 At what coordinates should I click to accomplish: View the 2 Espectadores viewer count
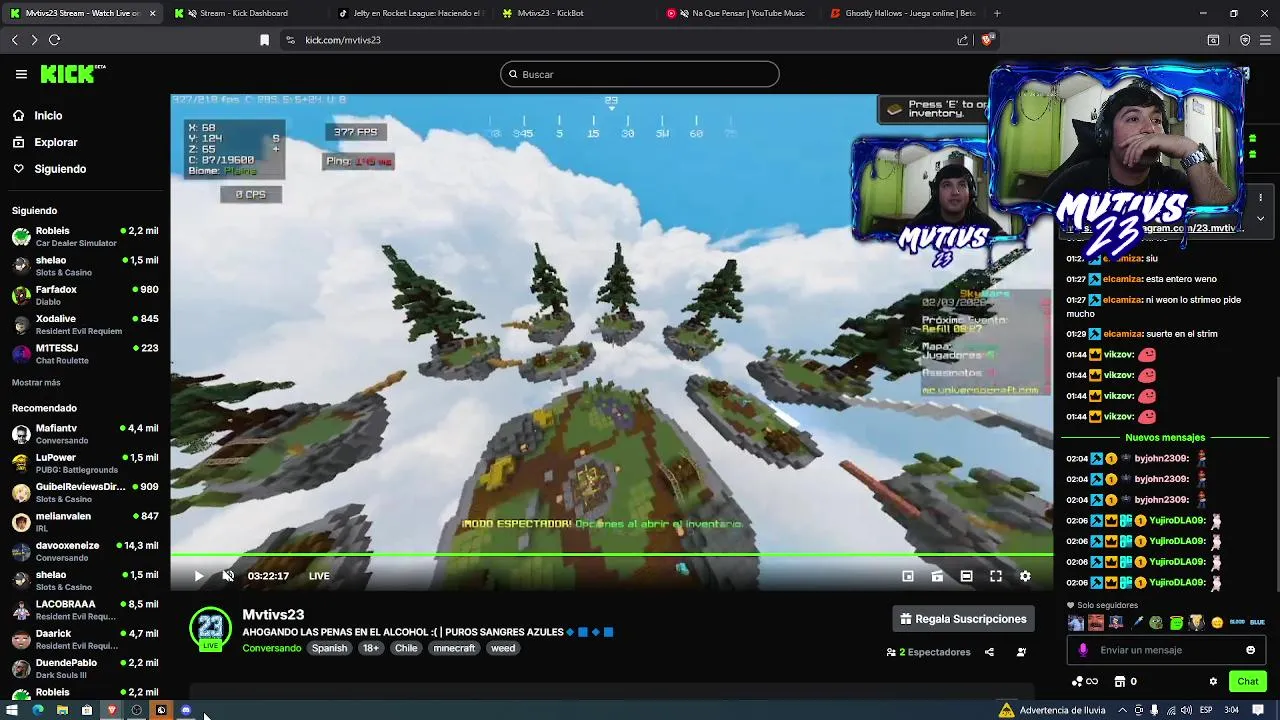pyautogui.click(x=929, y=652)
